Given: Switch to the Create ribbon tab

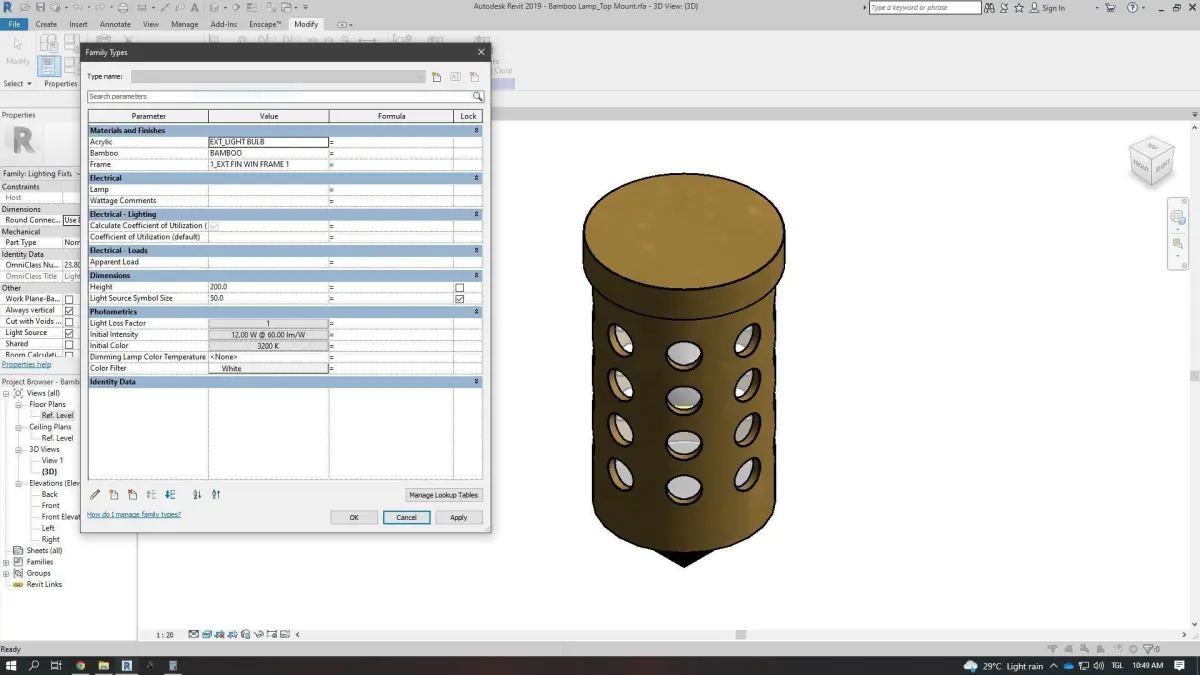Looking at the screenshot, I should point(46,24).
